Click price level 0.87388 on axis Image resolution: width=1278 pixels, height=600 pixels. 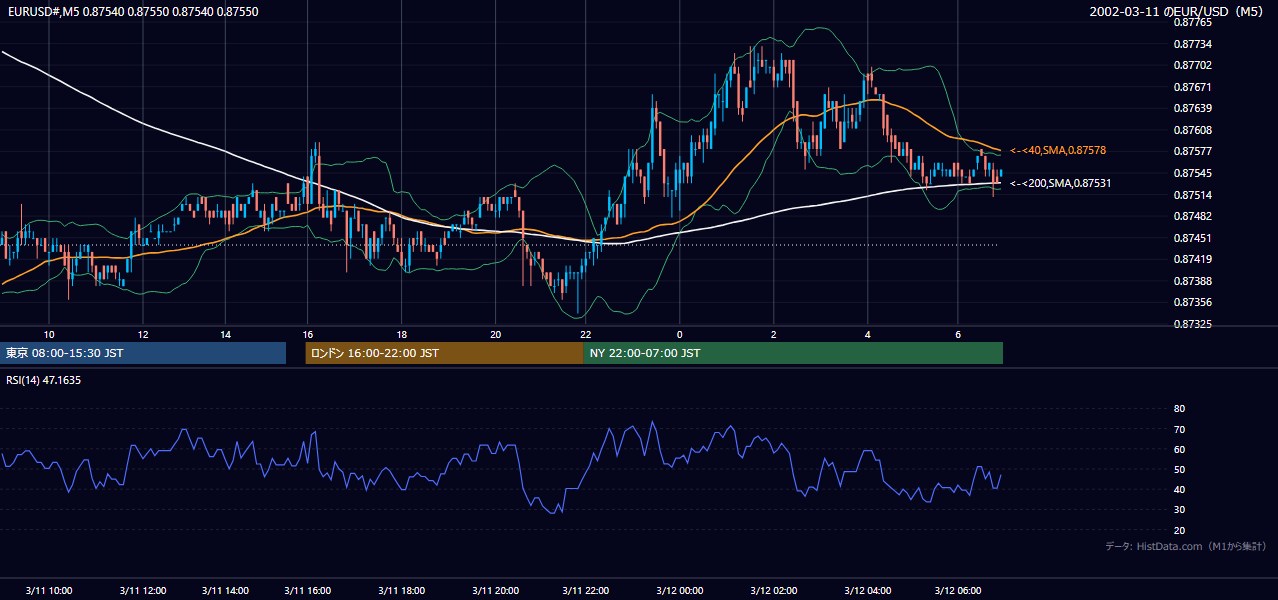[x=1192, y=281]
